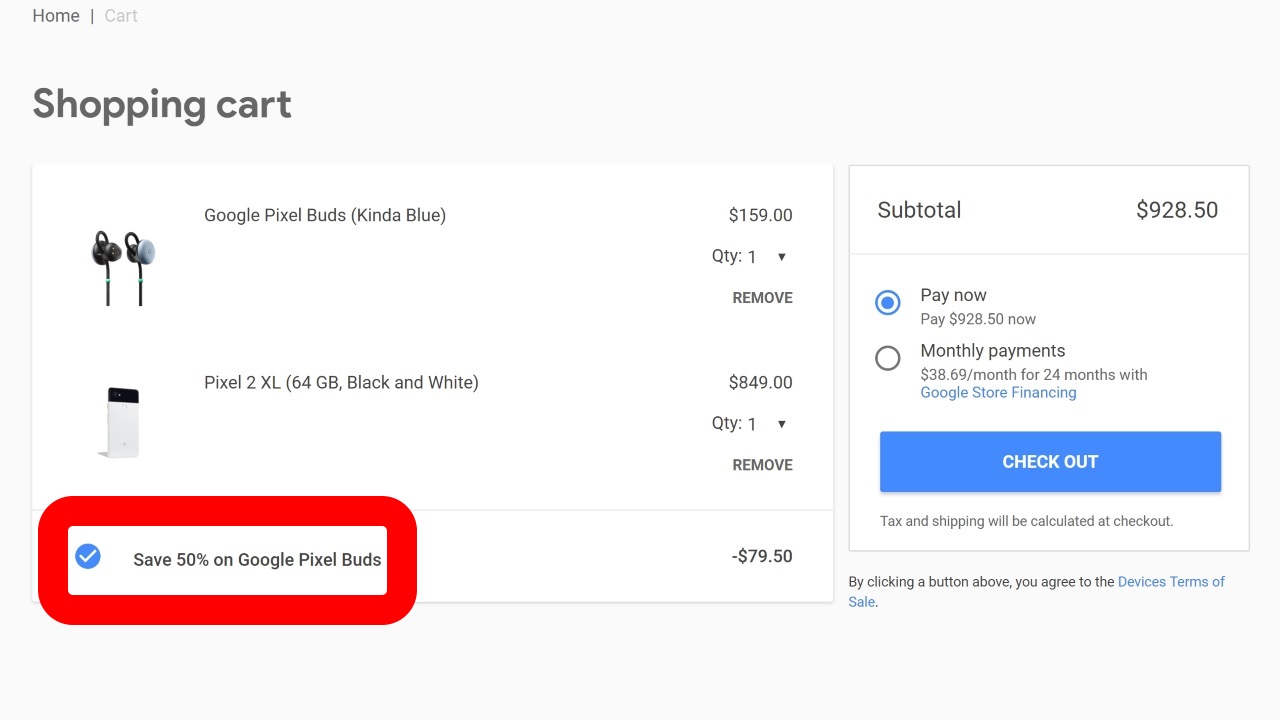
Task: Click the $928.50 subtotal amount
Action: click(1177, 210)
